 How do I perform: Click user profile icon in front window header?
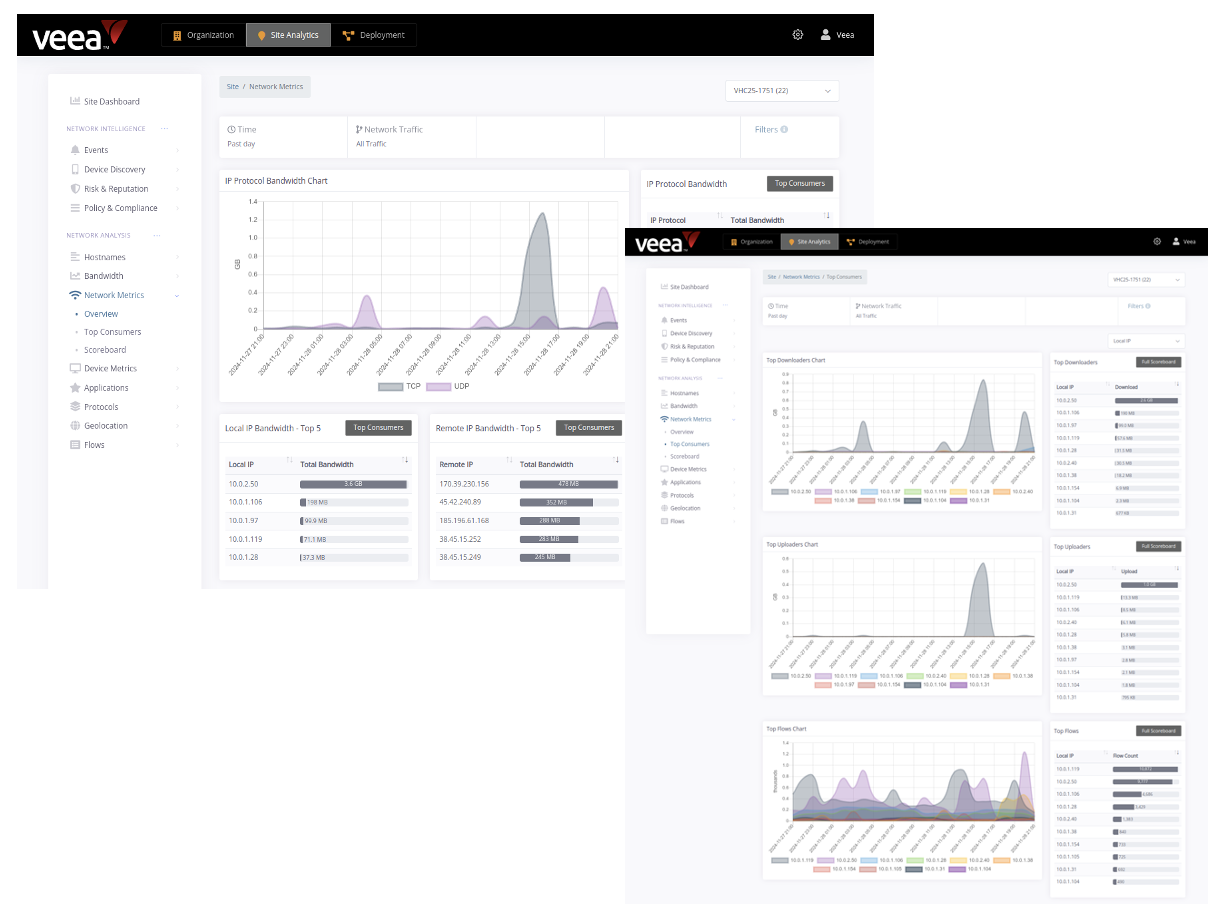[x=1176, y=241]
